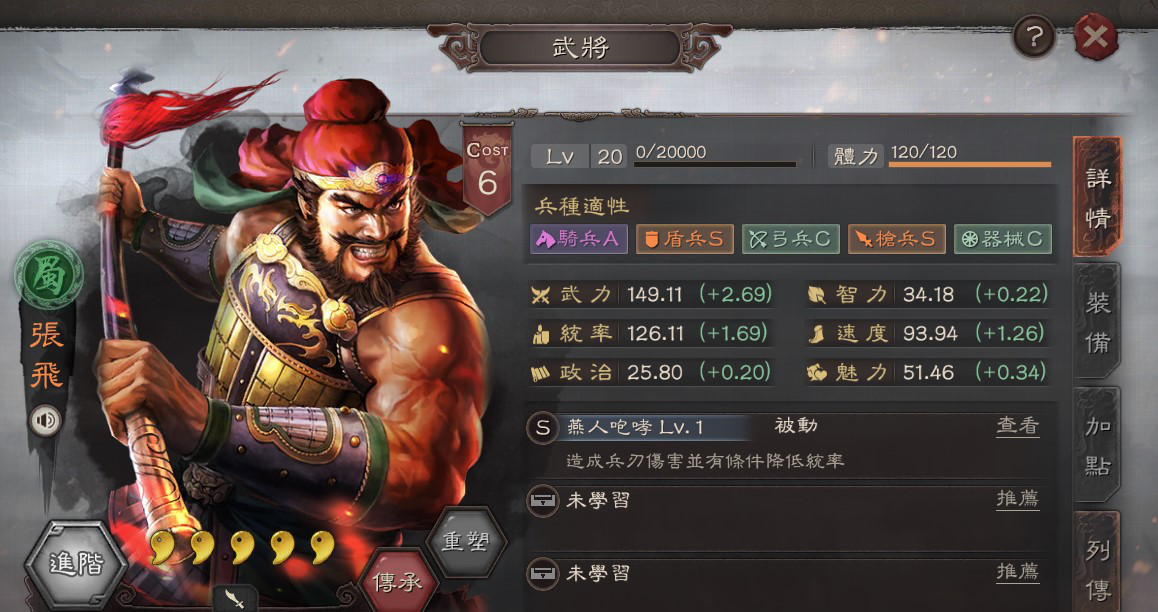Viewport: 1158px width, 612px height.
Task: Tap the small sword icon below portrait
Action: tap(236, 599)
